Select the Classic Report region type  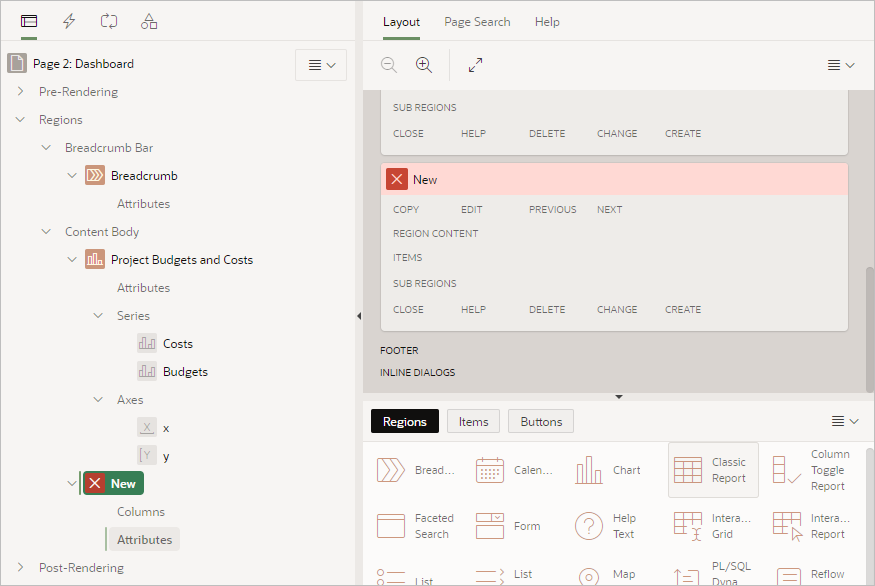click(713, 470)
